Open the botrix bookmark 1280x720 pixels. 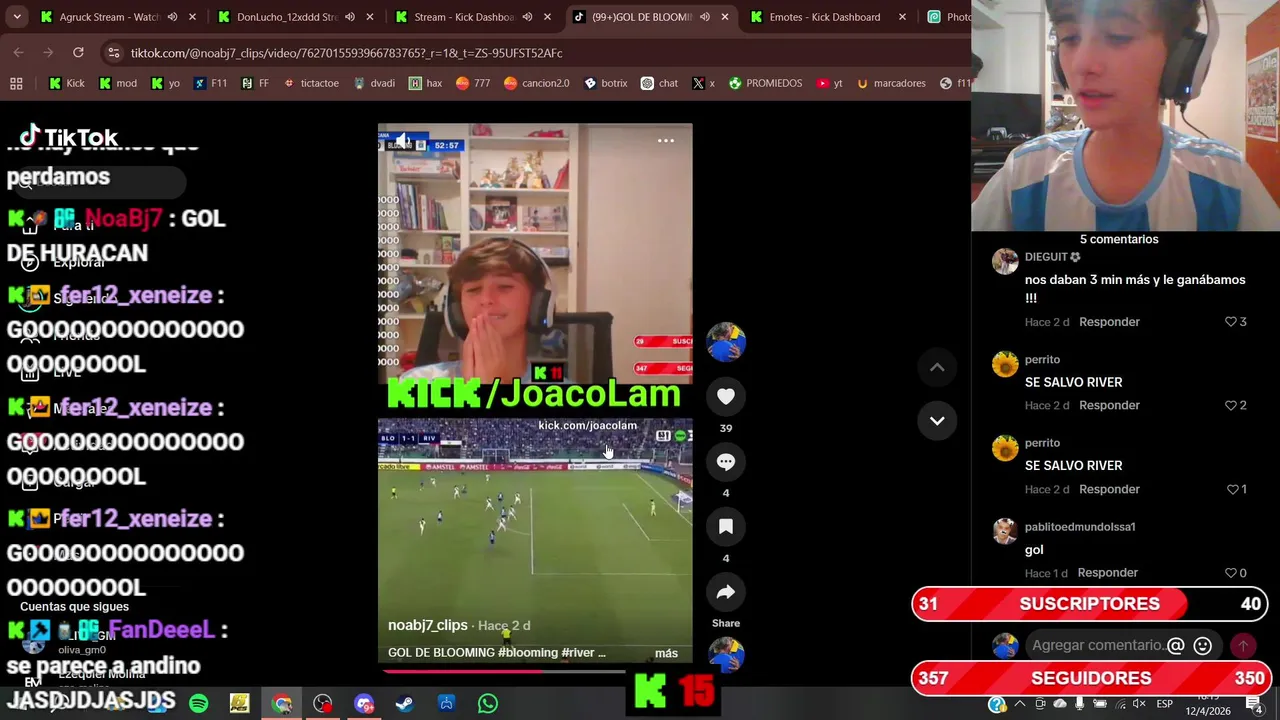(x=606, y=83)
